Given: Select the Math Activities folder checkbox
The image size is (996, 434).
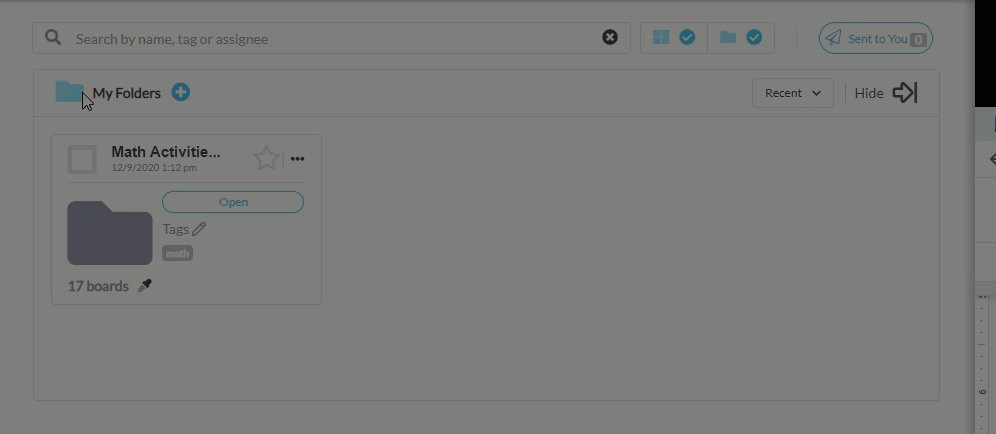Looking at the screenshot, I should tap(82, 159).
